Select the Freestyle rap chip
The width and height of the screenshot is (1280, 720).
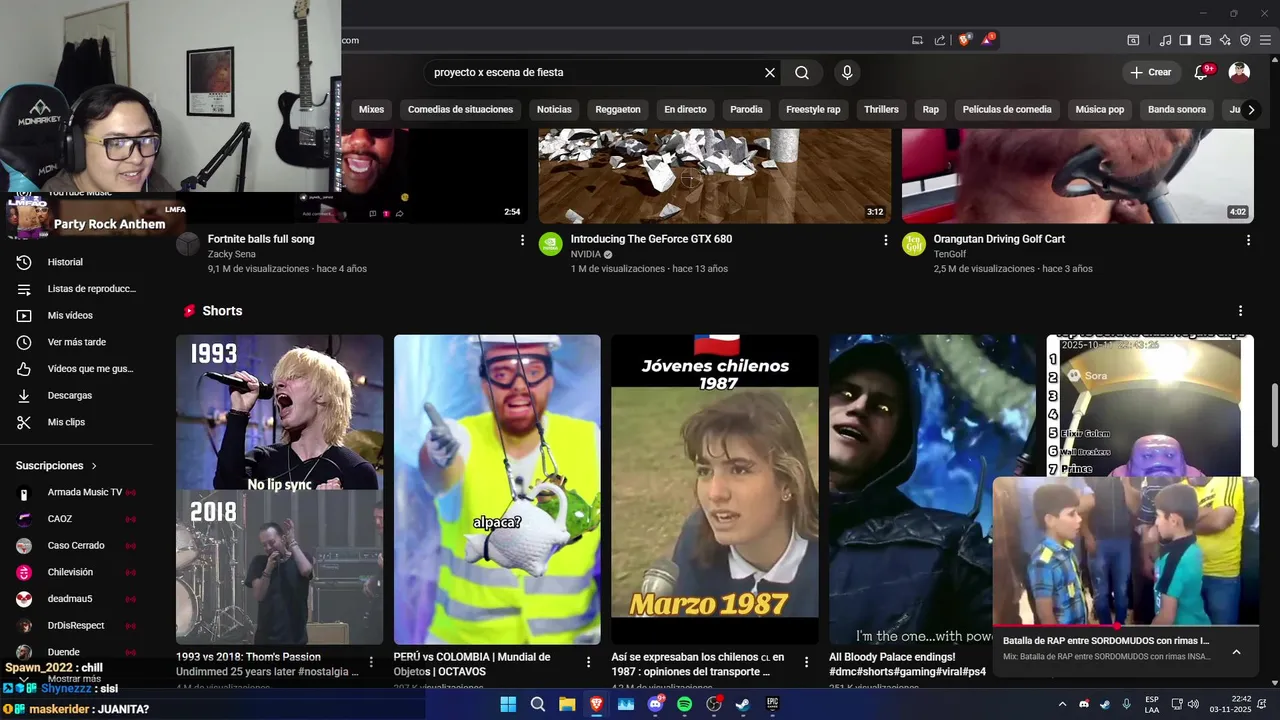(813, 109)
